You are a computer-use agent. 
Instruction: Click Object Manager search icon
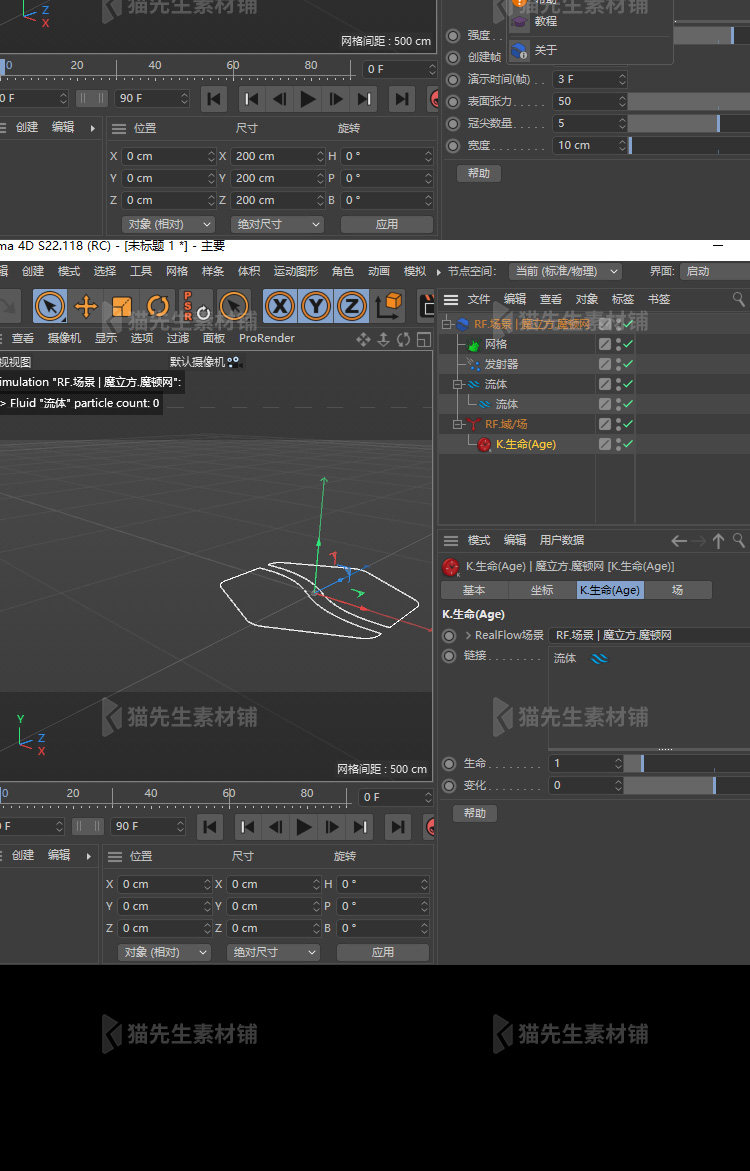tap(739, 299)
